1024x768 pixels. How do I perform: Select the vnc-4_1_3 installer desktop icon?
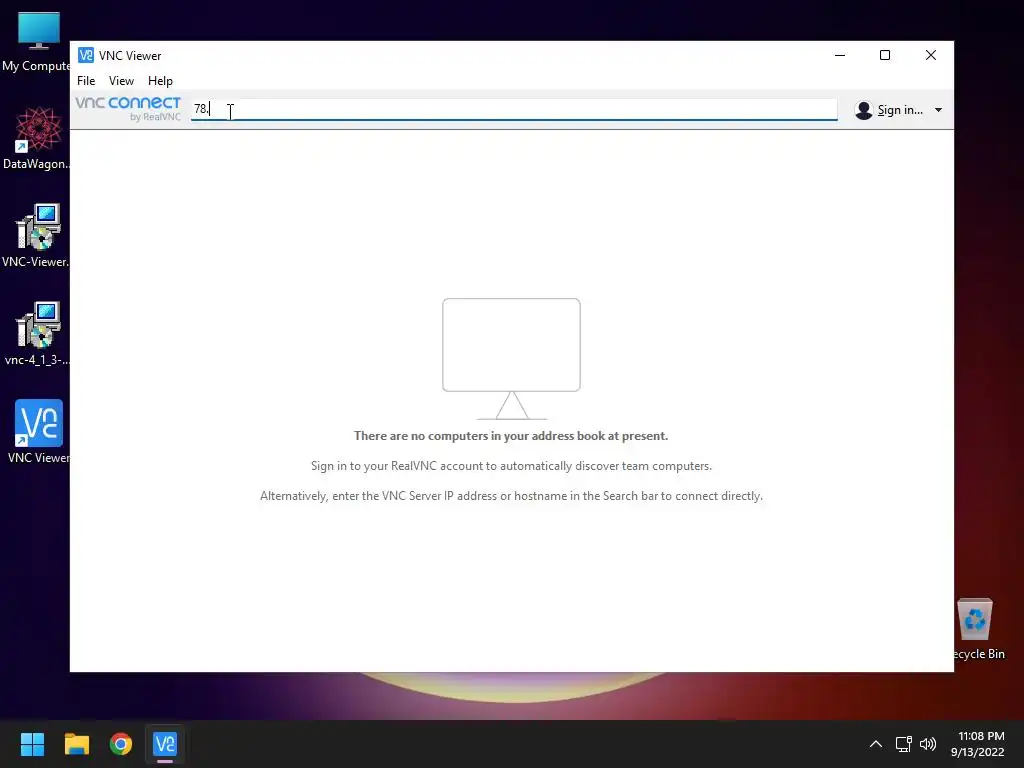coord(36,334)
